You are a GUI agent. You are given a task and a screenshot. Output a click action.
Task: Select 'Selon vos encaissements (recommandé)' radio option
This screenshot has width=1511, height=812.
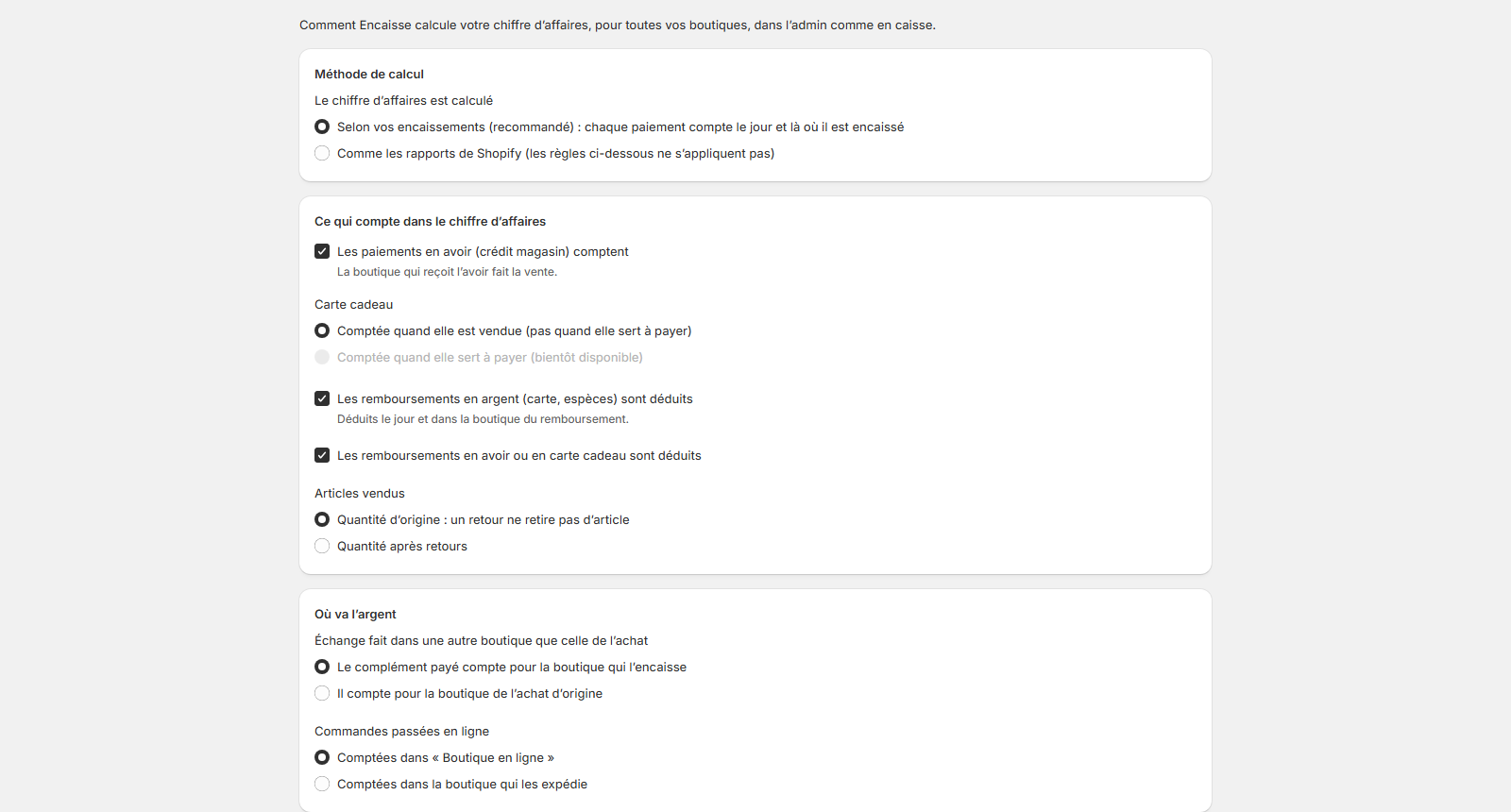(322, 127)
